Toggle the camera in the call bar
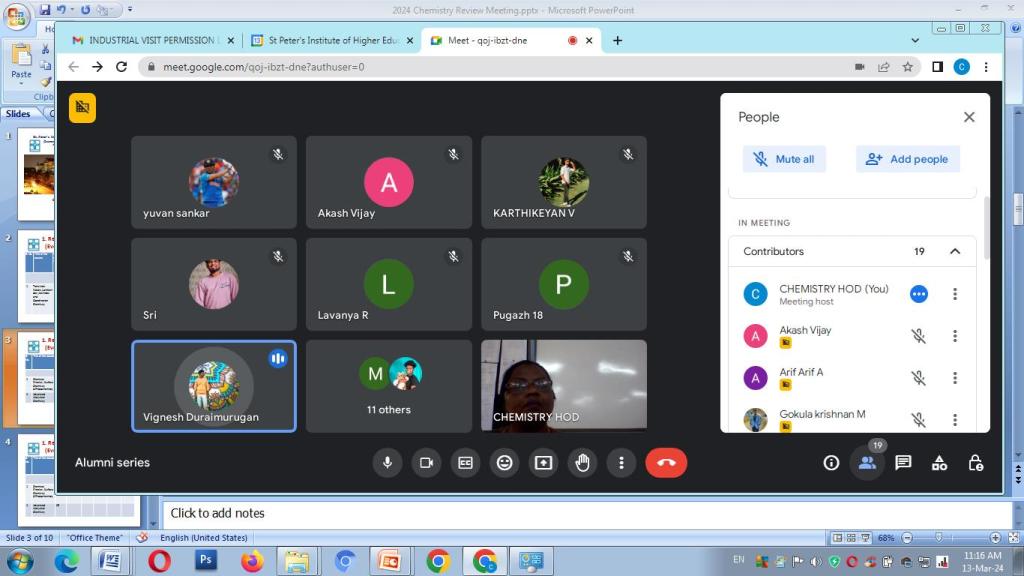This screenshot has height=576, width=1024. tap(426, 462)
